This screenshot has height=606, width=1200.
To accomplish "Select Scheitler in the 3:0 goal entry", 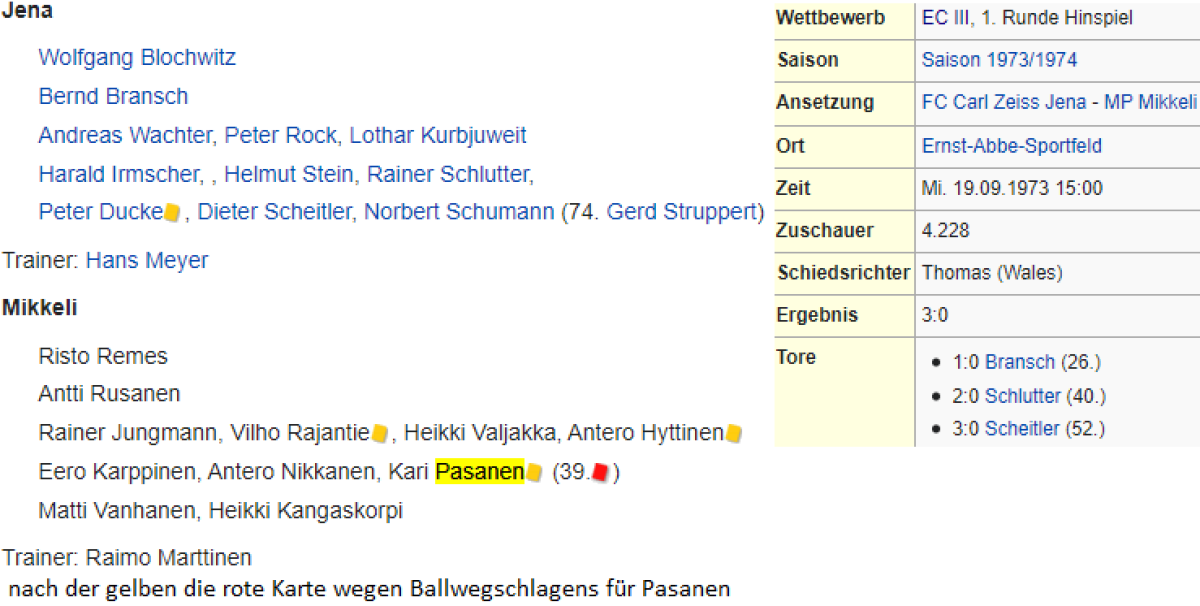I will click(x=1022, y=429).
